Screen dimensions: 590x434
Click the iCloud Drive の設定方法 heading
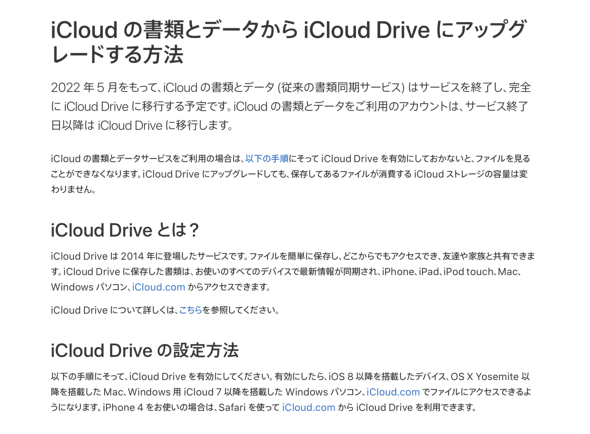(x=145, y=350)
